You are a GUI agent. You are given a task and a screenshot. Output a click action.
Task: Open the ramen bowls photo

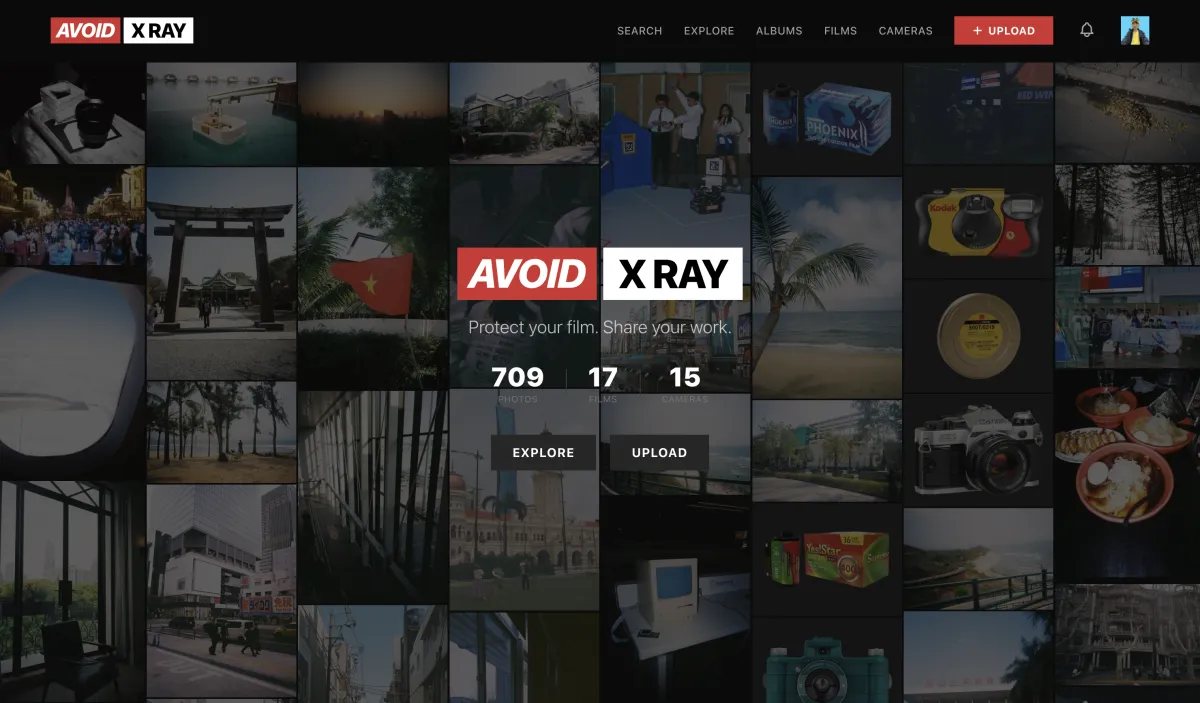(1127, 476)
